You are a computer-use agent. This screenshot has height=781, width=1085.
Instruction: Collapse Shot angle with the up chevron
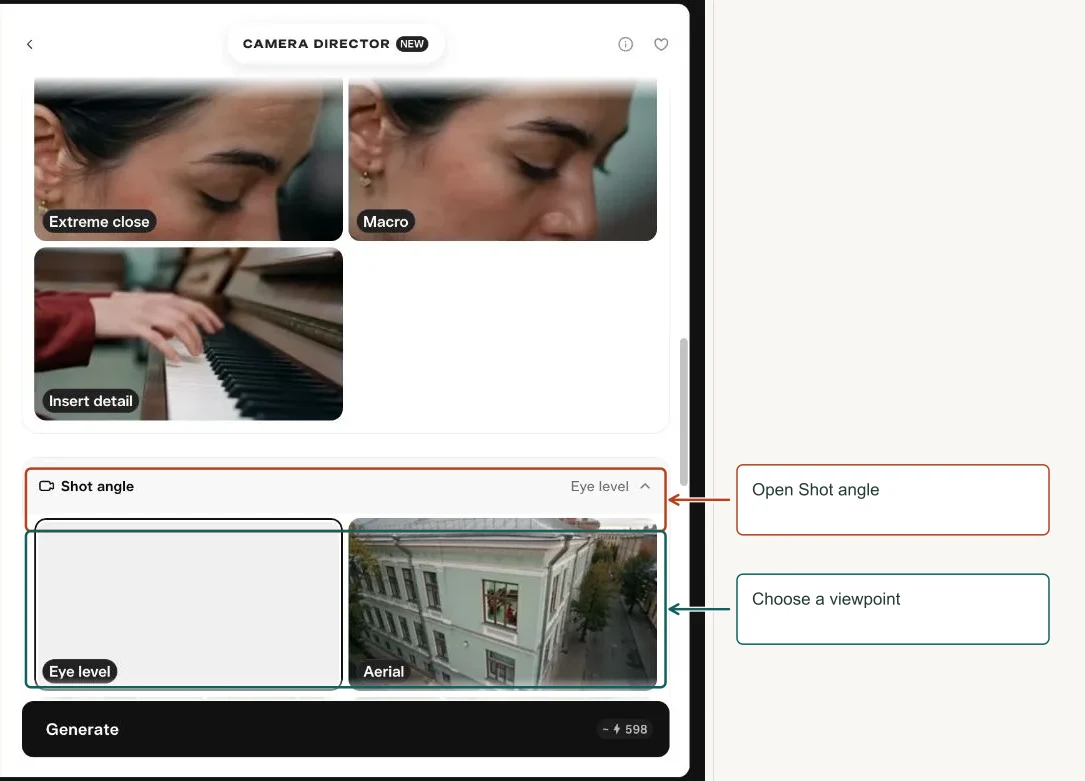pos(645,486)
